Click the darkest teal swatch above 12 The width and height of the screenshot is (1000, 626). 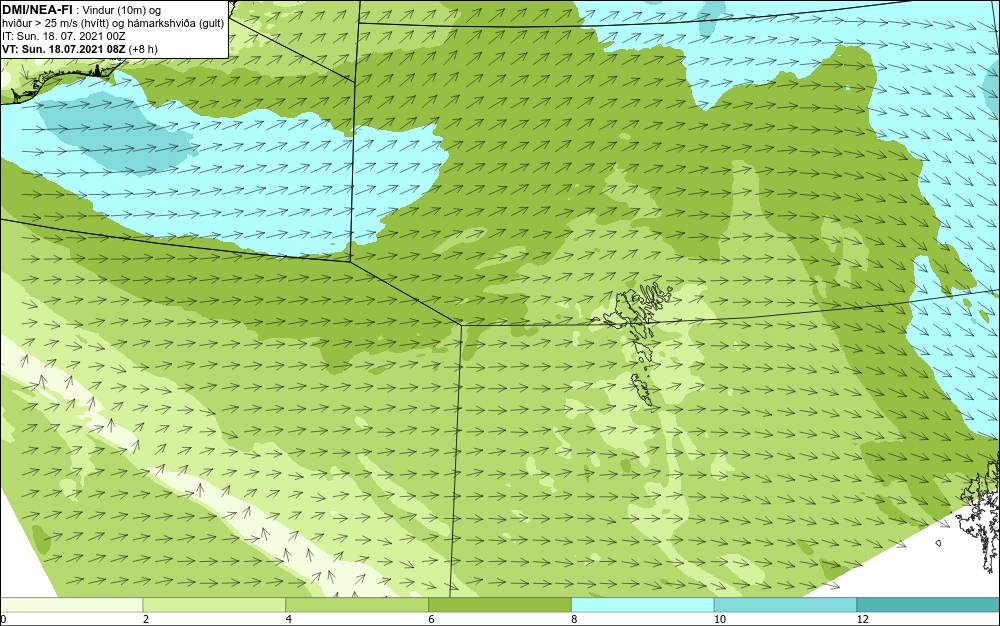coord(929,604)
